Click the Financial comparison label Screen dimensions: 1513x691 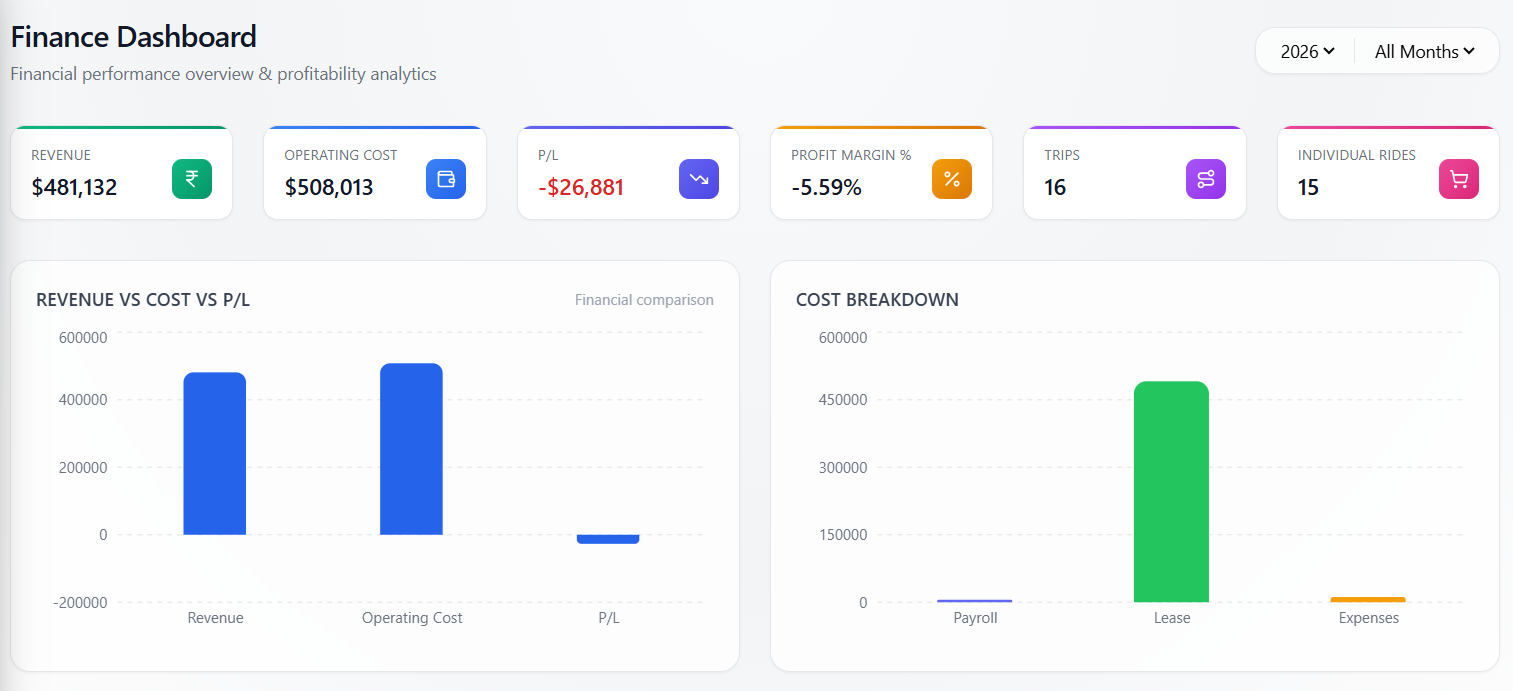coord(644,299)
